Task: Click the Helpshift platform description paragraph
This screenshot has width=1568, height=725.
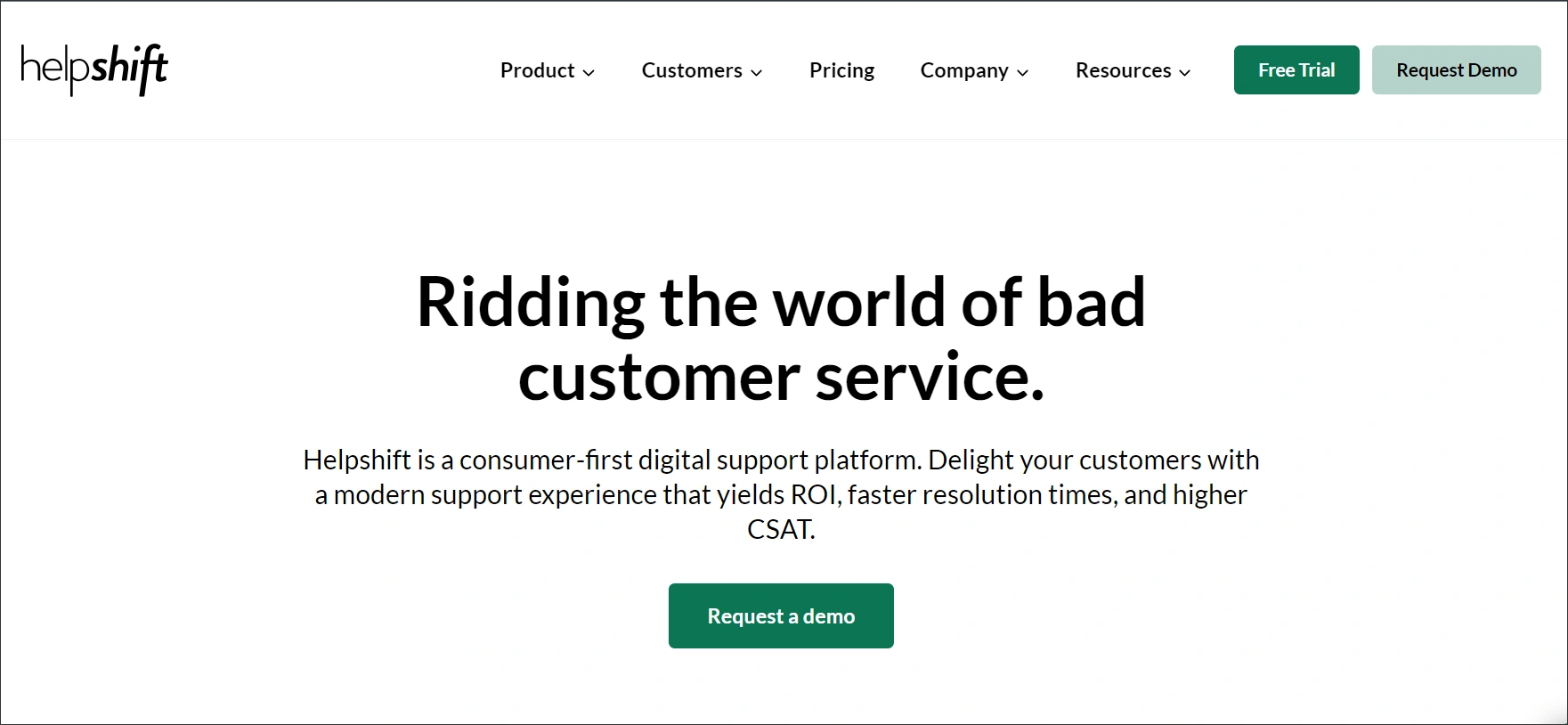Action: point(781,495)
